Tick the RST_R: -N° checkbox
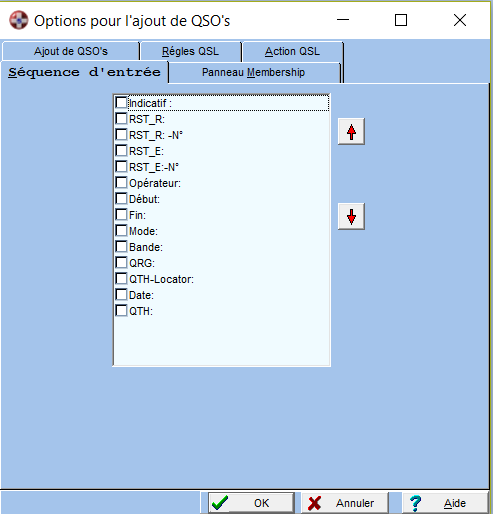 click(x=121, y=135)
